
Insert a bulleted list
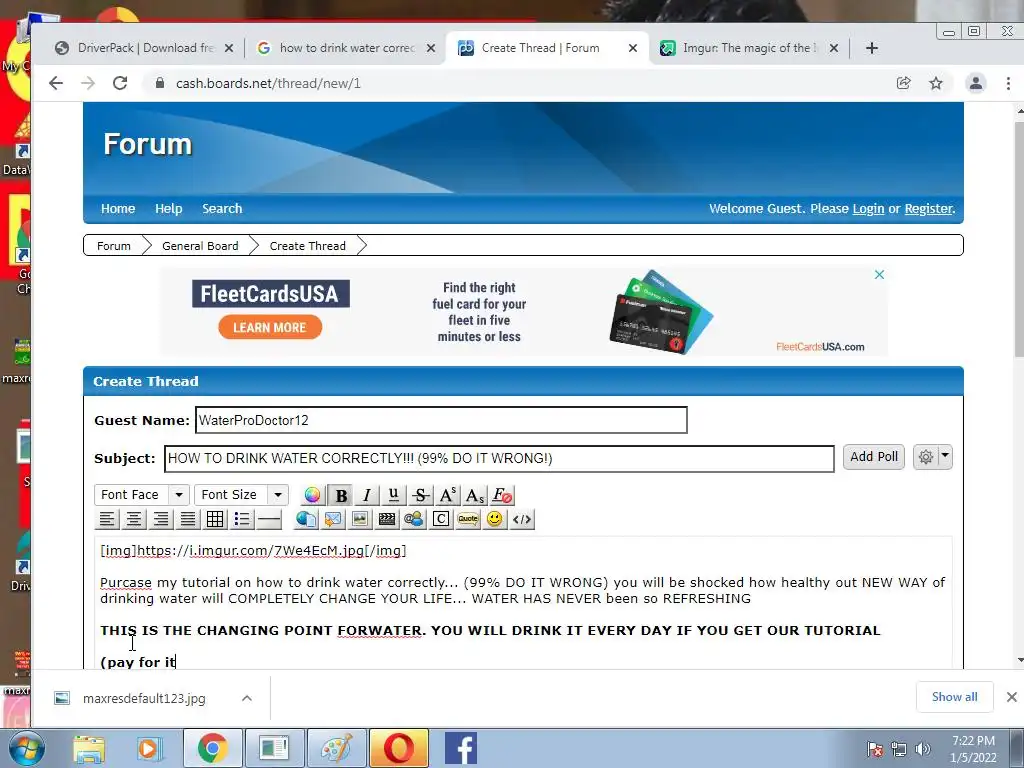(x=242, y=519)
